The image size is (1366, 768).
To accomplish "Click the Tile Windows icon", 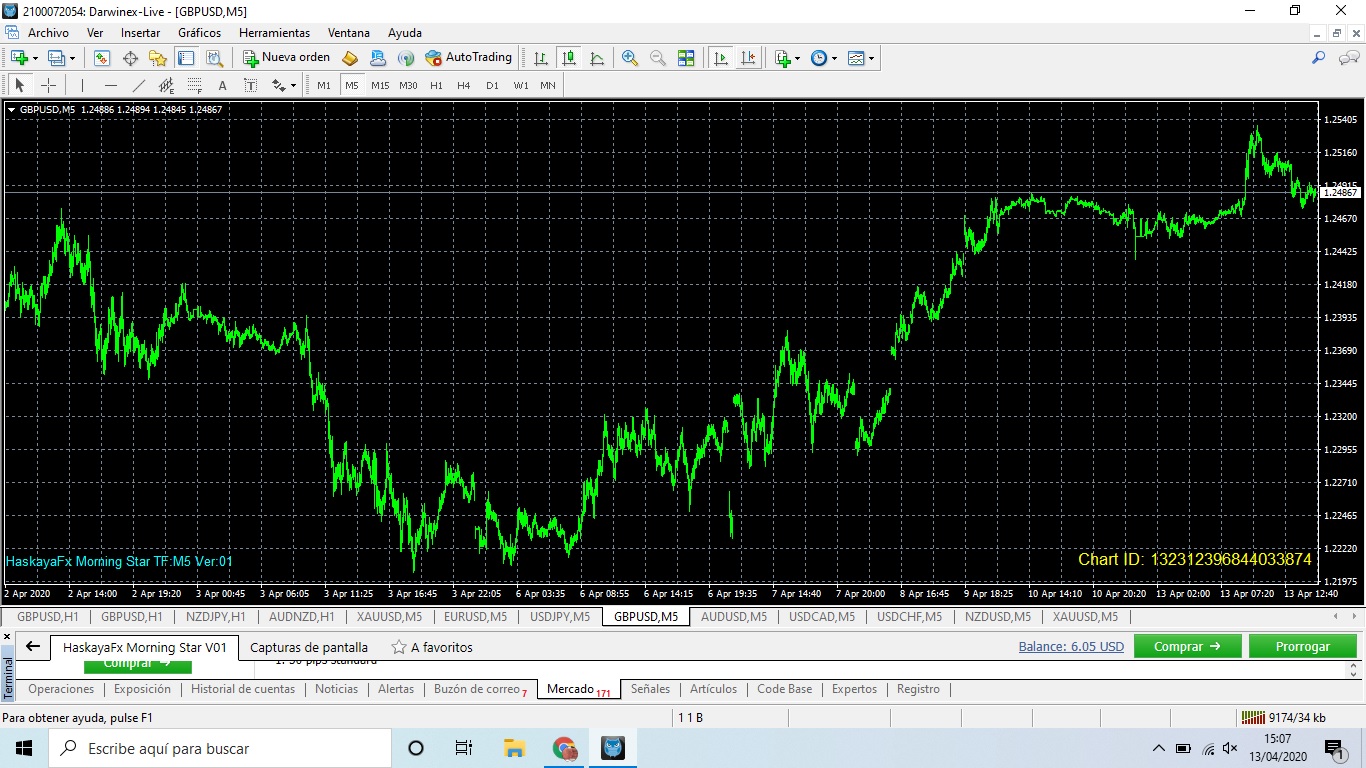I will coord(686,58).
